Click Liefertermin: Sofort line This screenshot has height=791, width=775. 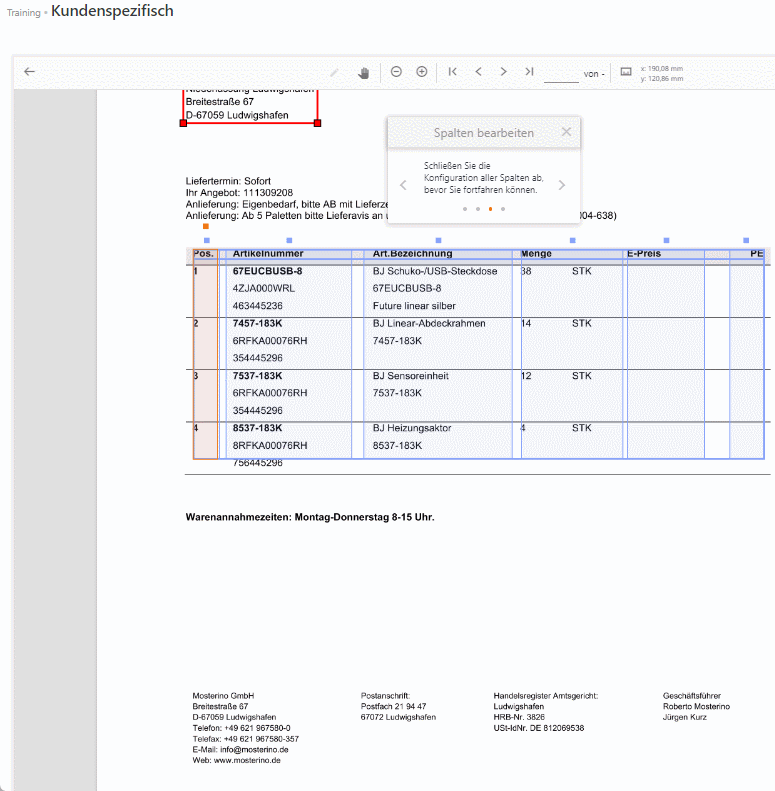coord(228,181)
